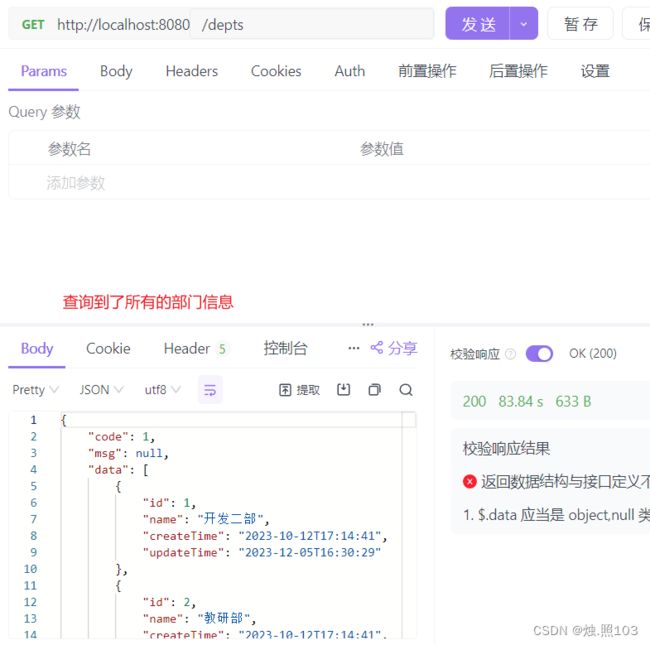The width and height of the screenshot is (650, 645).
Task: Click the localhost:8080 base URL field
Action: pyautogui.click(x=124, y=24)
